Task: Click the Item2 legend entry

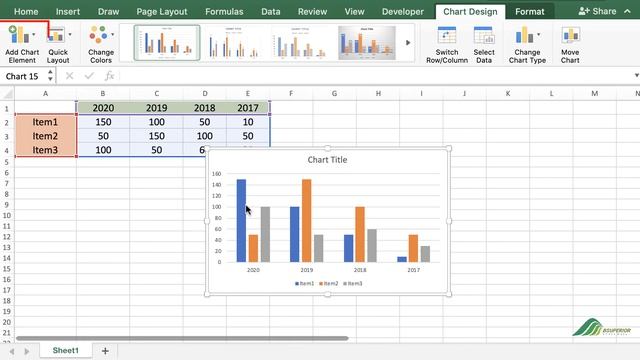Action: (329, 283)
